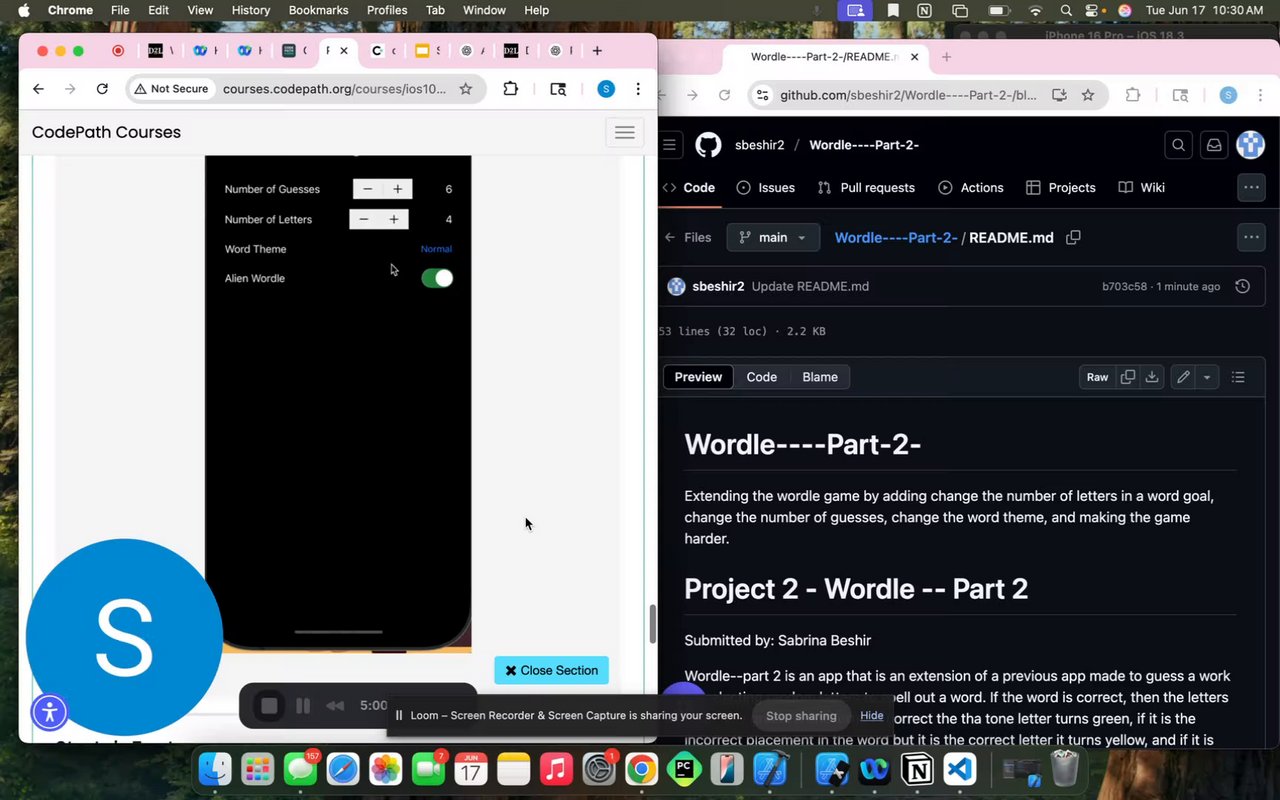The image size is (1280, 800).
Task: Select the Preview file view
Action: (x=698, y=377)
